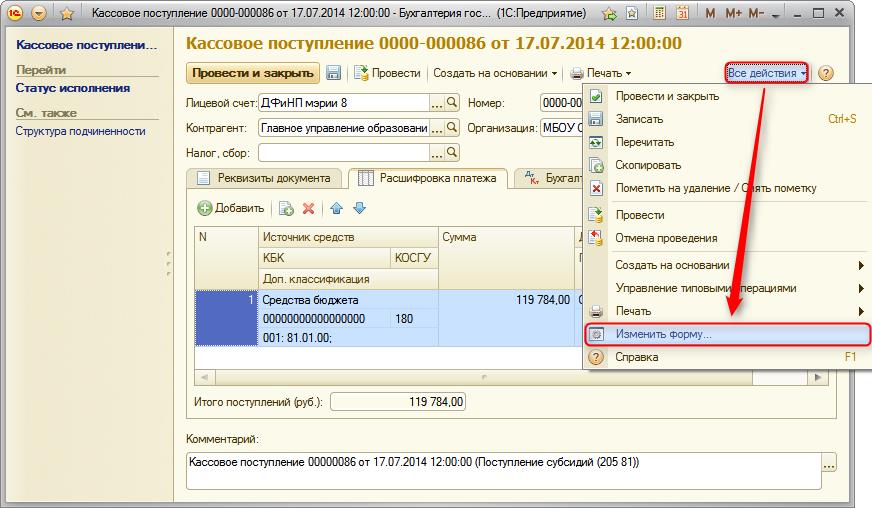Image resolution: width=872 pixels, height=508 pixels.
Task: Click the save diskette icon in toolbar
Action: tap(333, 73)
